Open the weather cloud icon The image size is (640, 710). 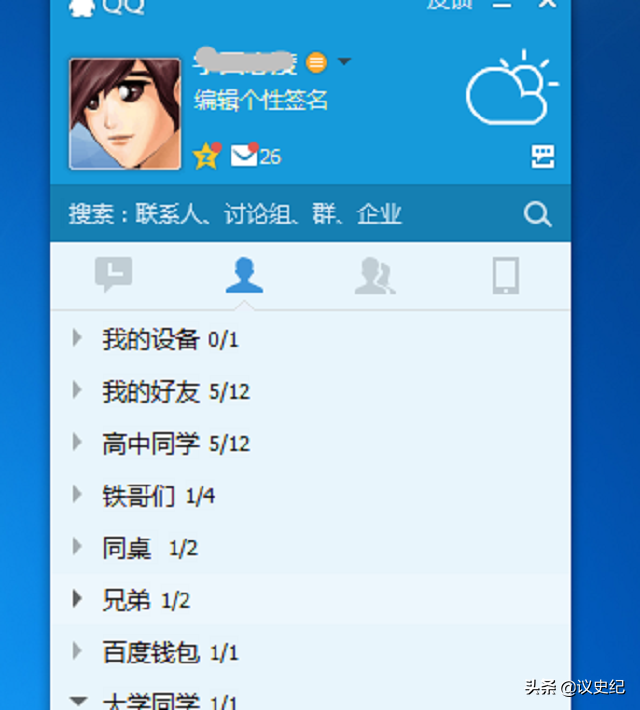pos(512,88)
